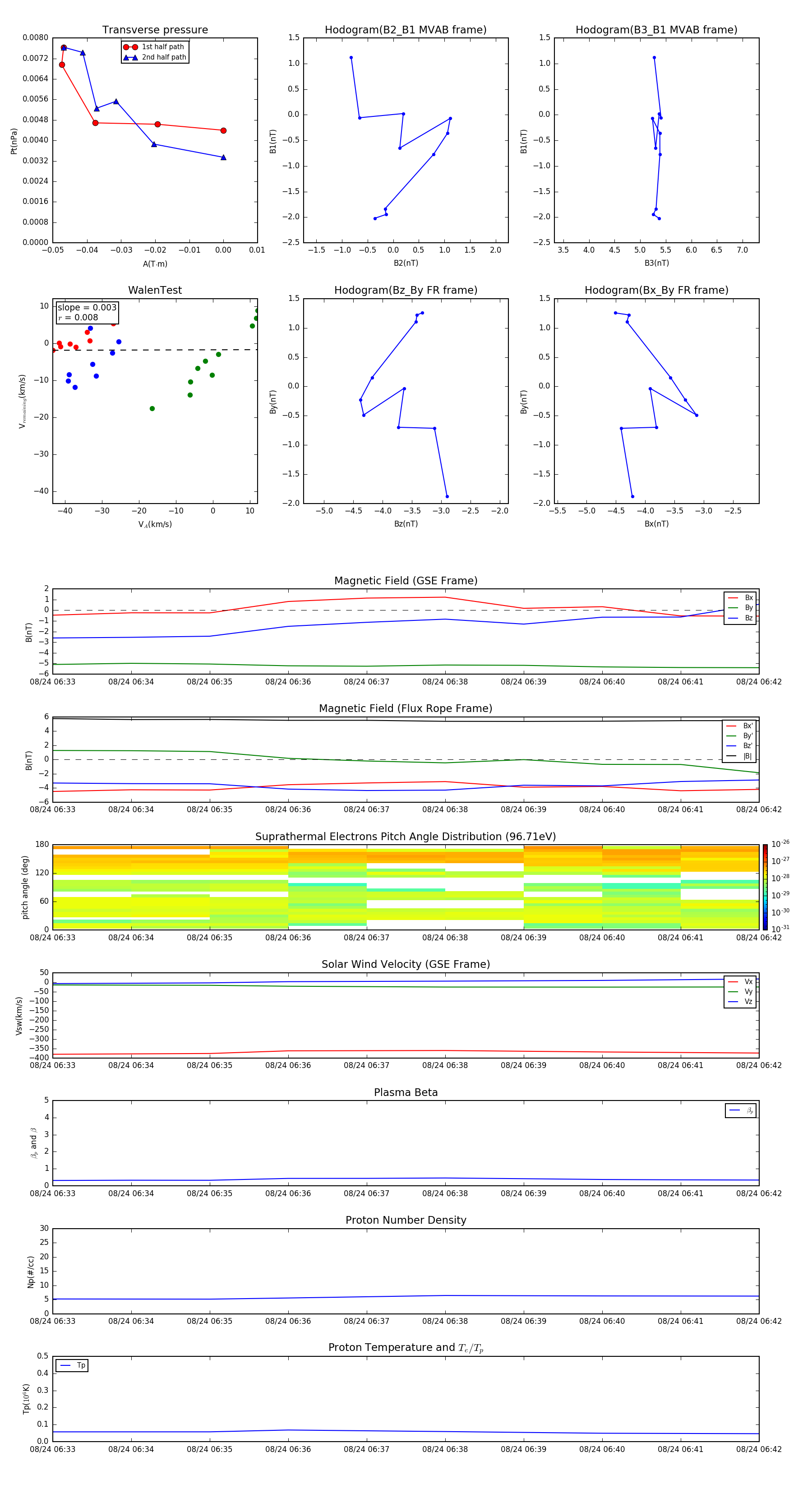Click the '08/24 06:42' tick under Proton Temperature plot
Viewport: 812px width, 1489px height.
[x=759, y=1450]
